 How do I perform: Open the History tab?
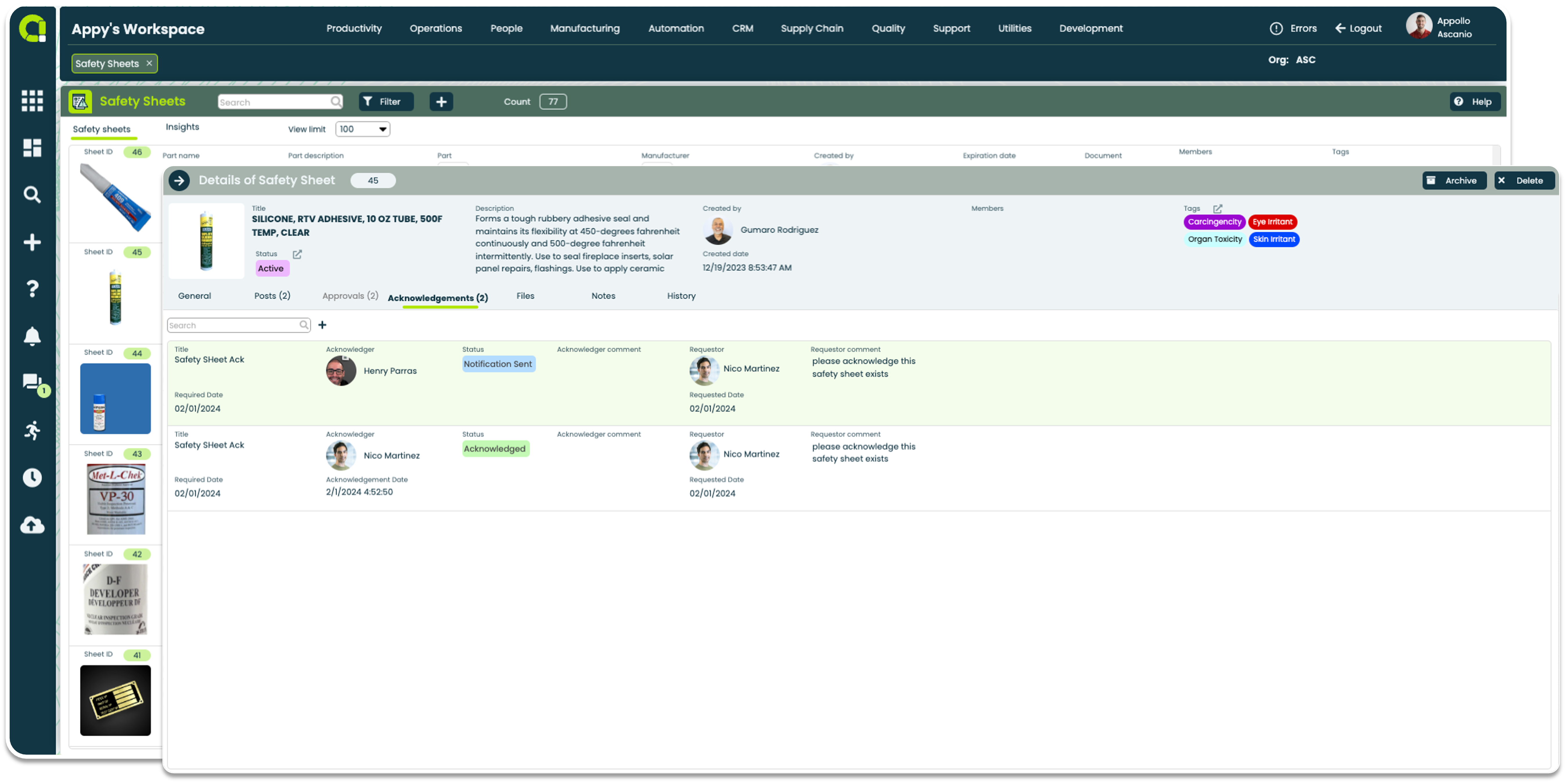click(681, 296)
